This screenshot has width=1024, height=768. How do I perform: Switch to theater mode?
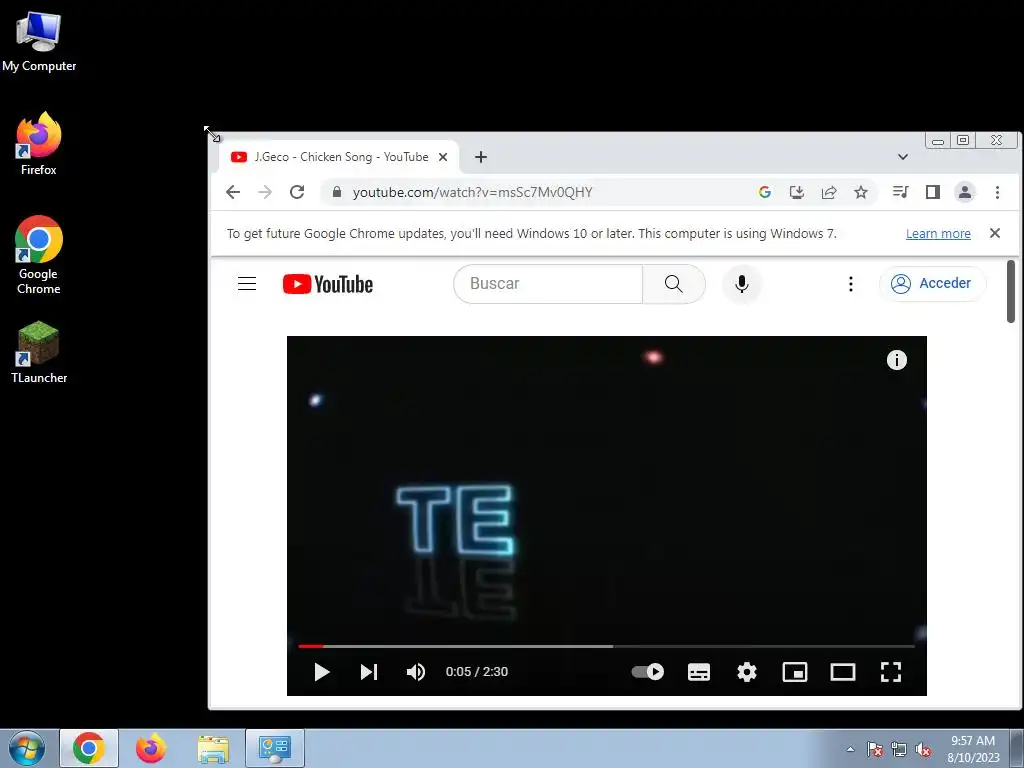[x=842, y=672]
